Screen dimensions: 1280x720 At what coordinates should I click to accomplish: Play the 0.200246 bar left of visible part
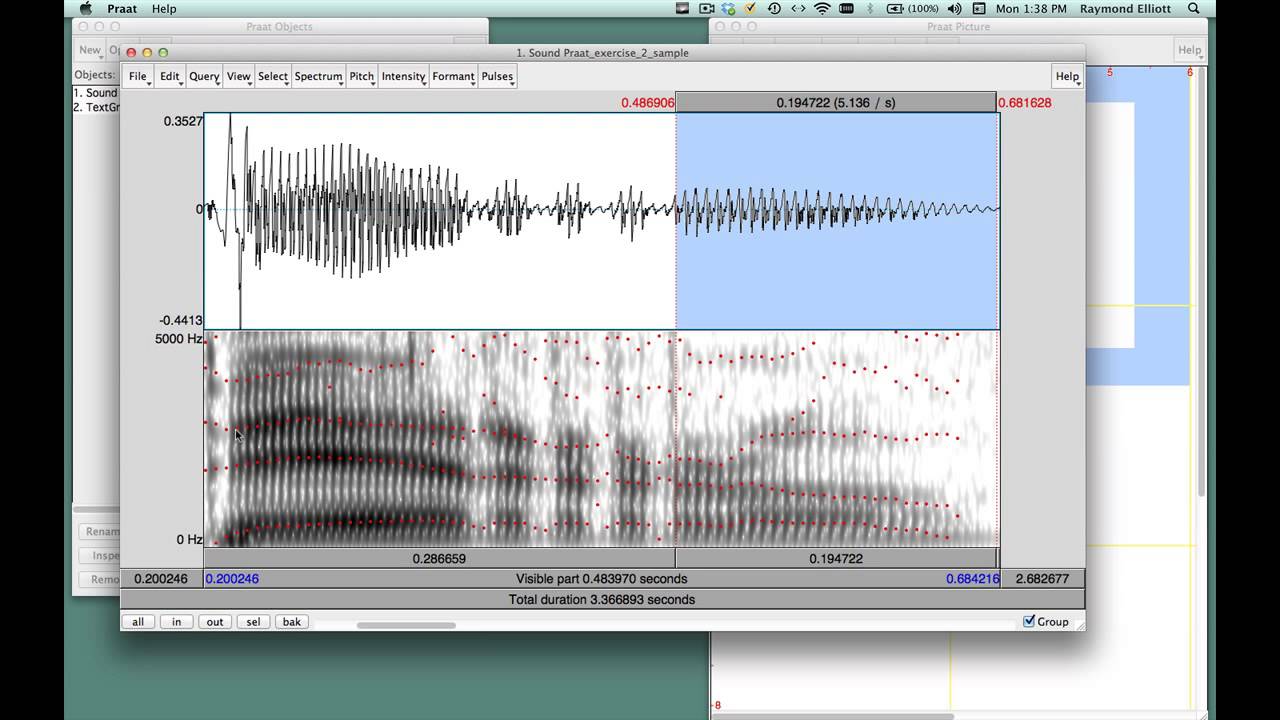pos(161,578)
